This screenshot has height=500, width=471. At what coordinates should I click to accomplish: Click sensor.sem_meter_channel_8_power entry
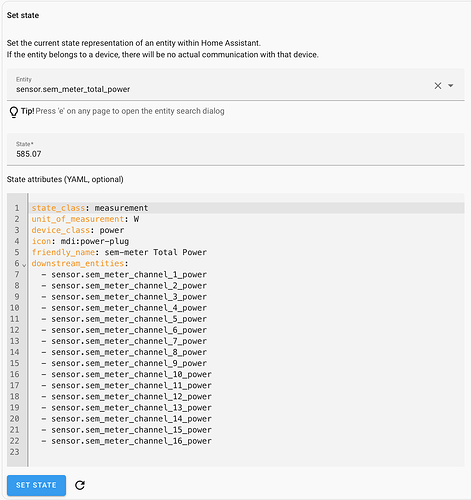point(129,352)
